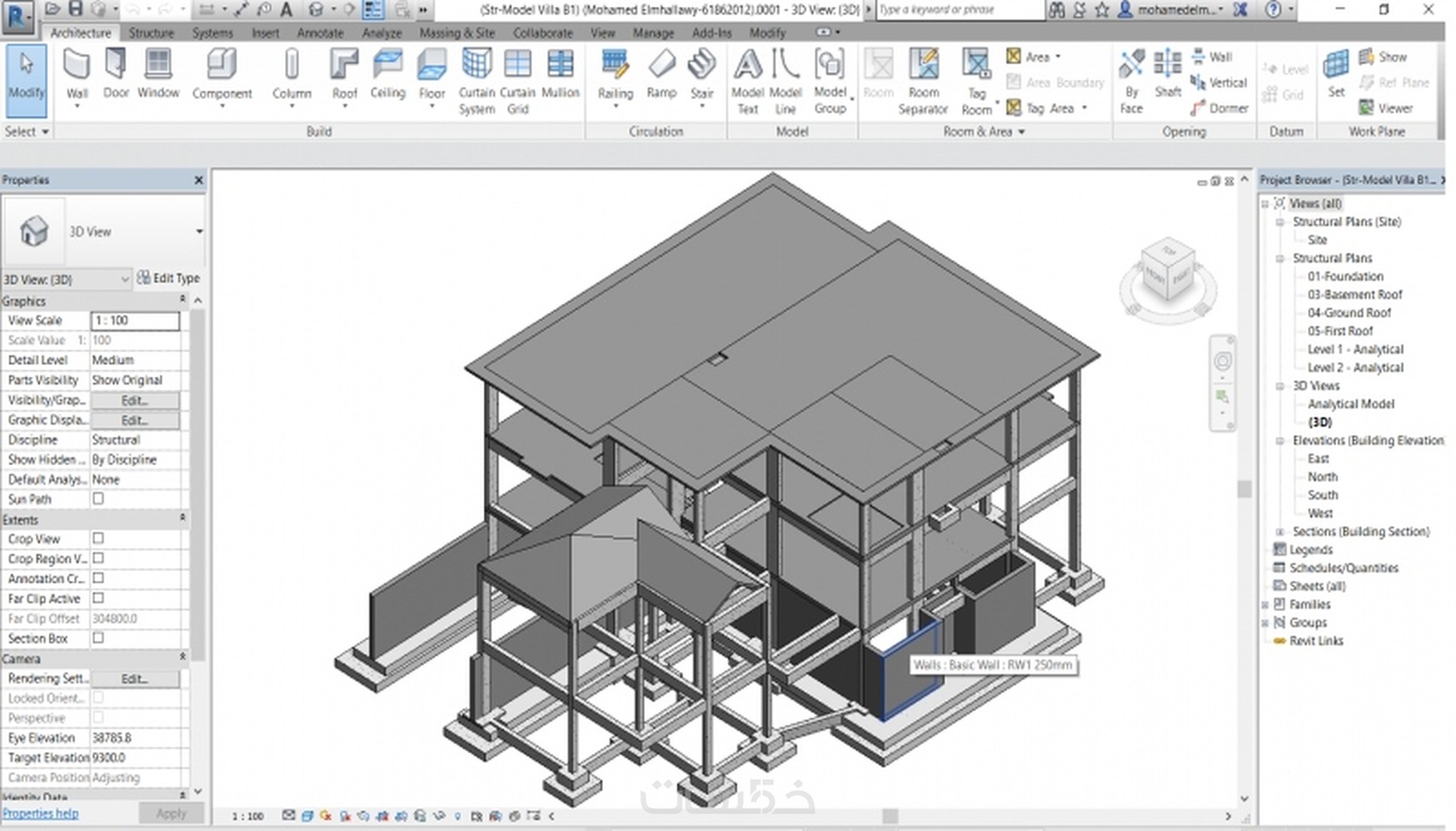The width and height of the screenshot is (1456, 831).
Task: Enable the Crop View checkbox
Action: 98,538
